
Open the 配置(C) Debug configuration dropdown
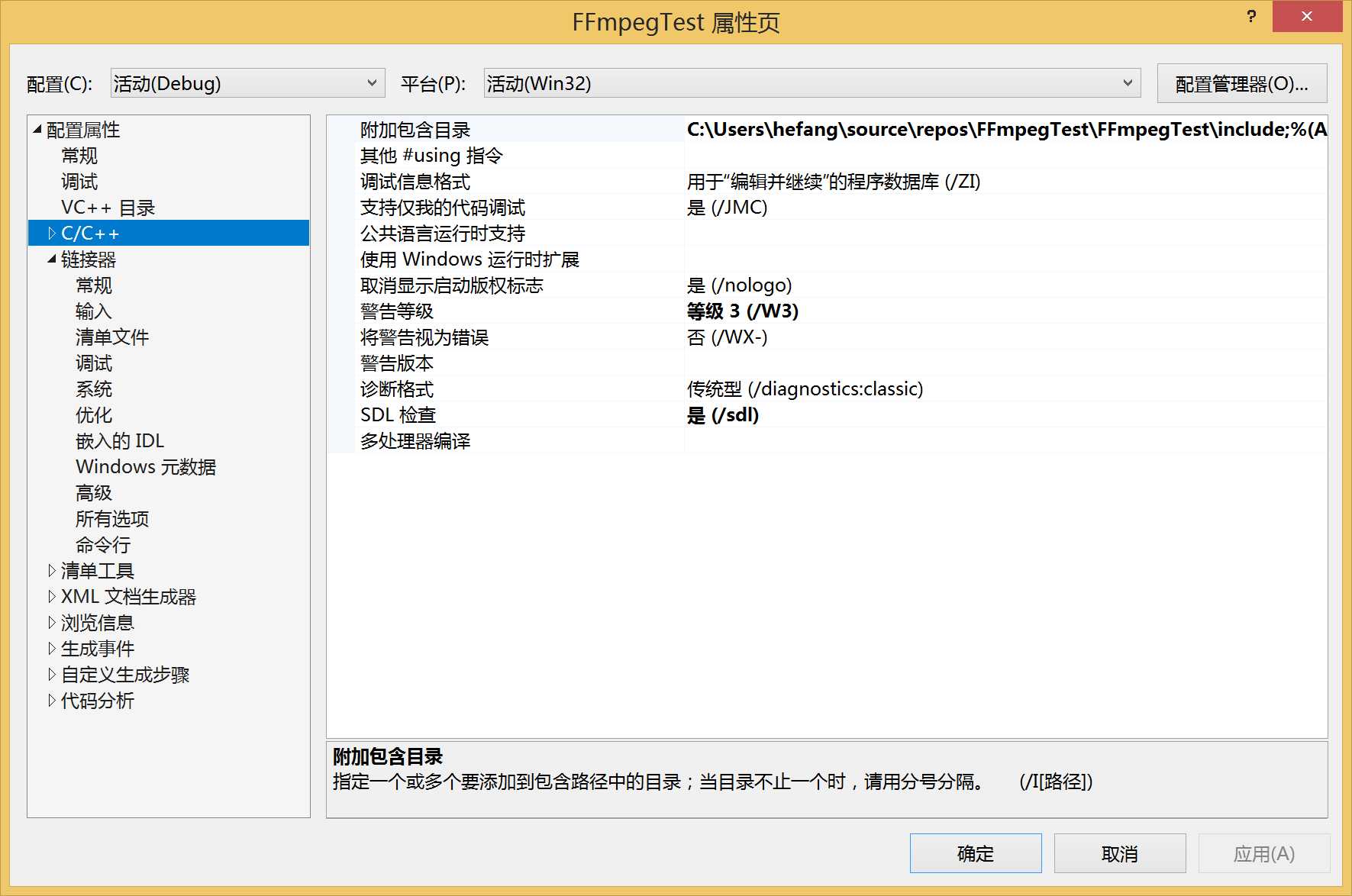pyautogui.click(x=247, y=83)
